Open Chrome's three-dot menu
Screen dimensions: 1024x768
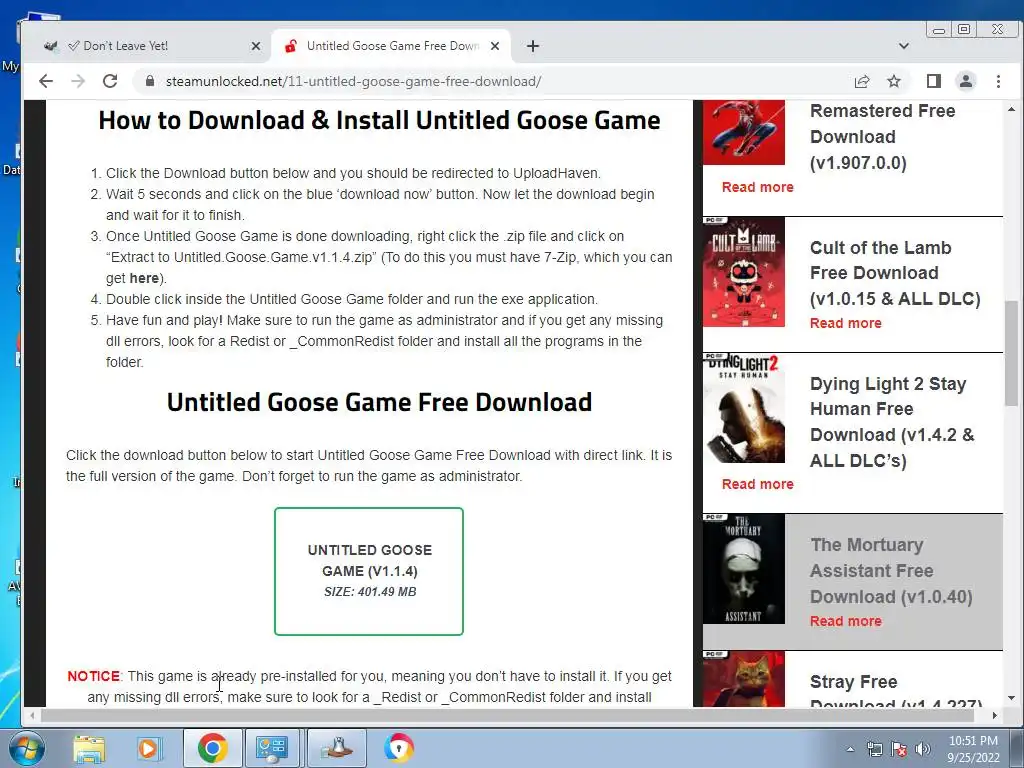(x=998, y=81)
